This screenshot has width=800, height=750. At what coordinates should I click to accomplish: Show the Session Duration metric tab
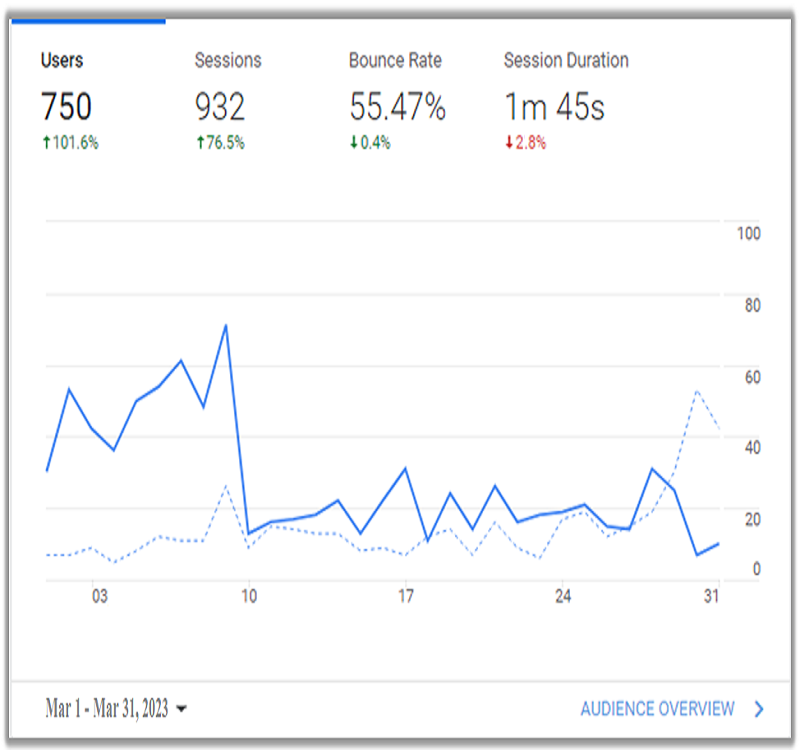coord(568,60)
